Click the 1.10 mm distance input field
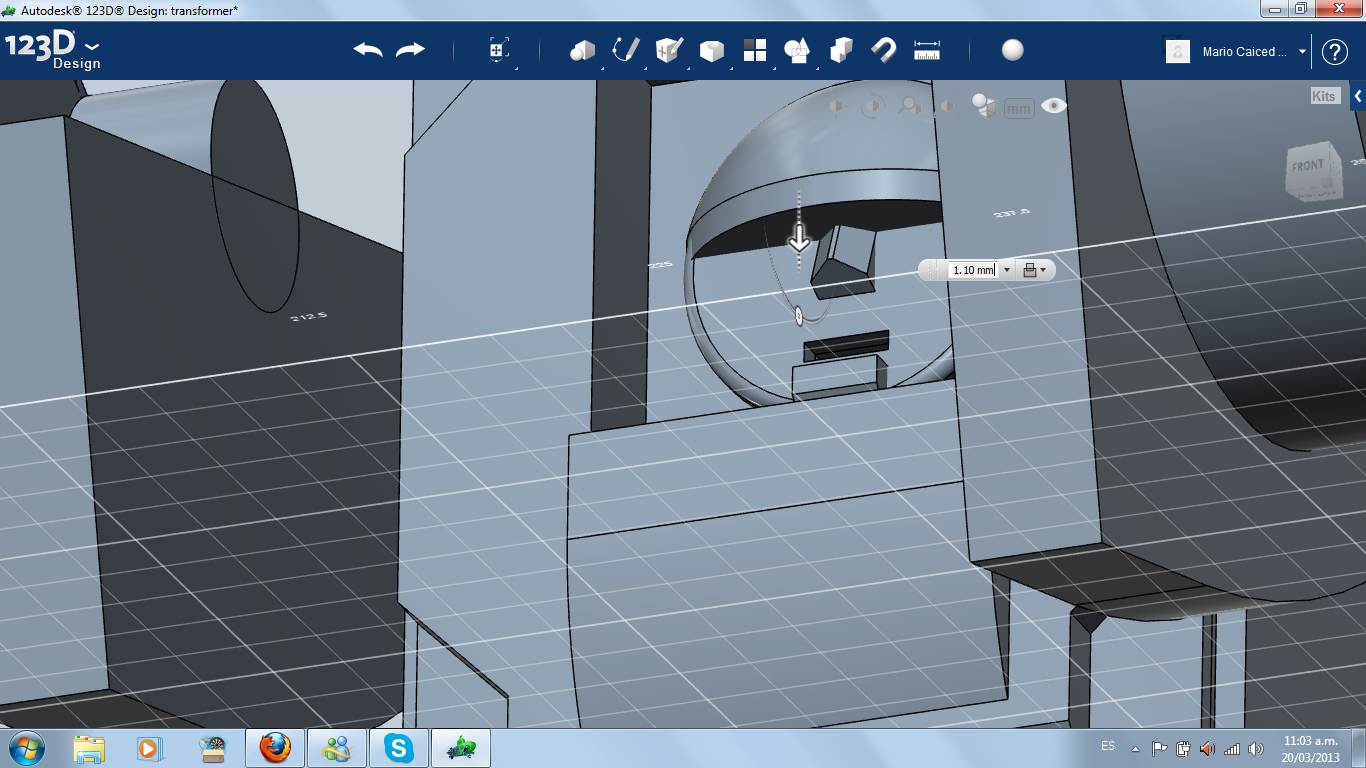This screenshot has width=1366, height=768. (x=973, y=270)
